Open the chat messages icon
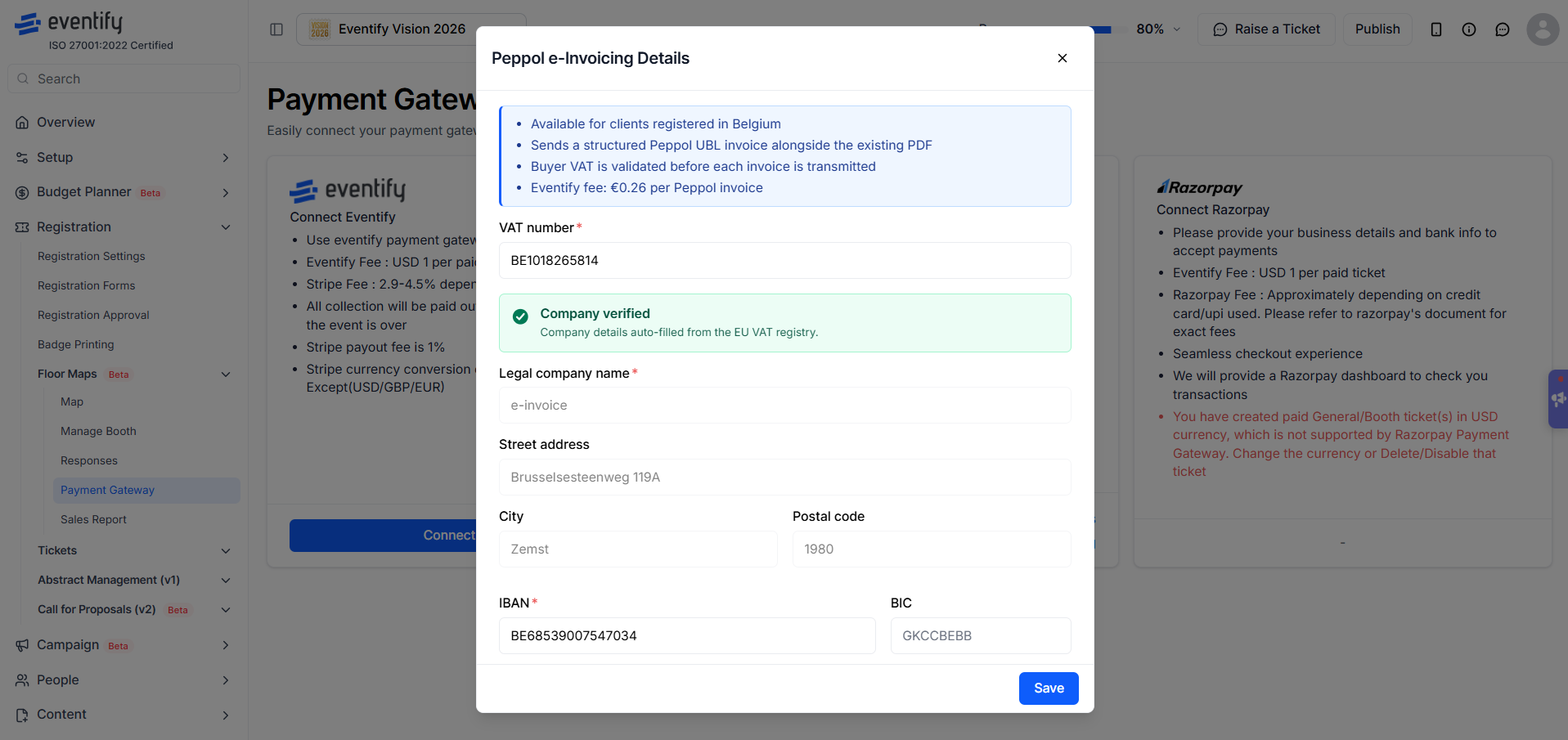The width and height of the screenshot is (1568, 740). point(1503,29)
